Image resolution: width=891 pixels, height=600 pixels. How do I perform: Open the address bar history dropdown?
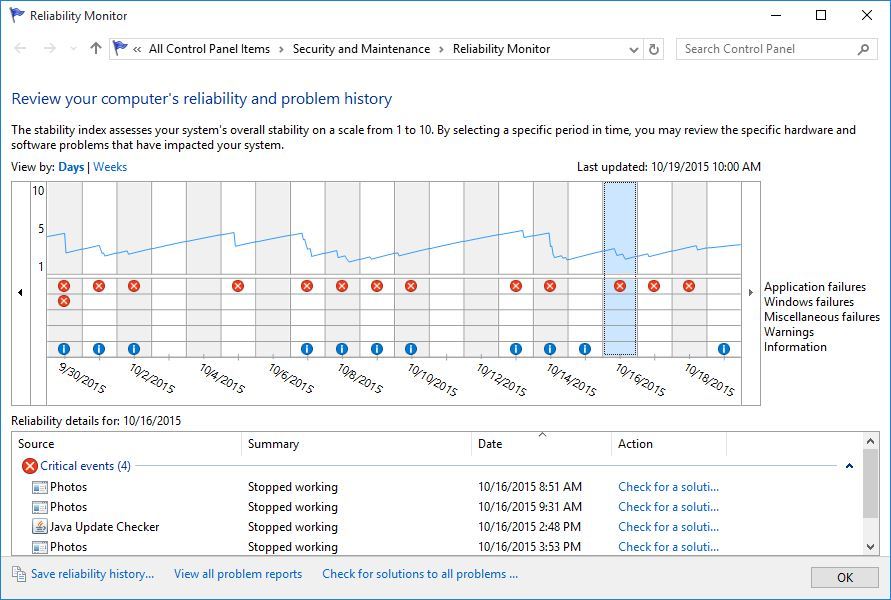coord(634,49)
